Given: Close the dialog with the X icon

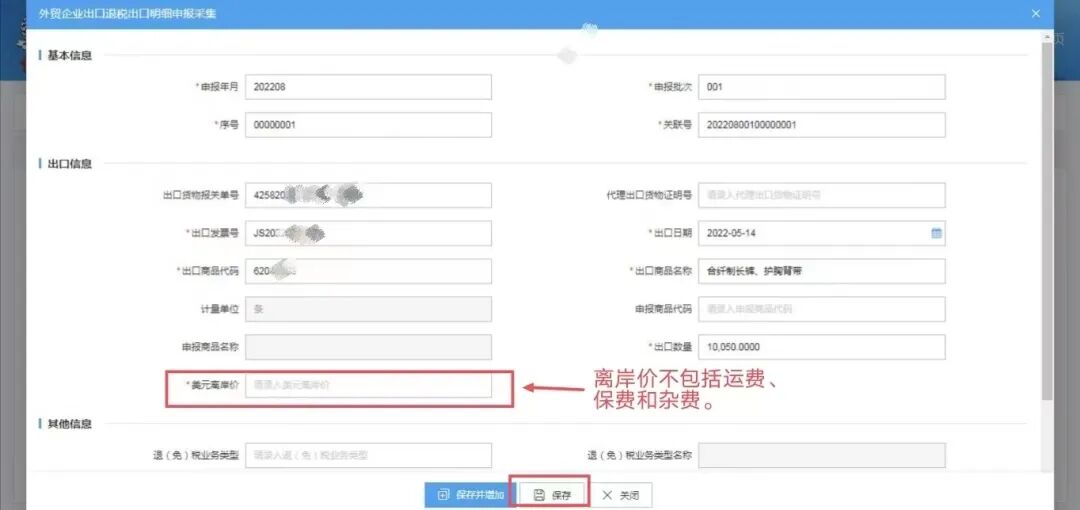Looking at the screenshot, I should pos(1036,13).
